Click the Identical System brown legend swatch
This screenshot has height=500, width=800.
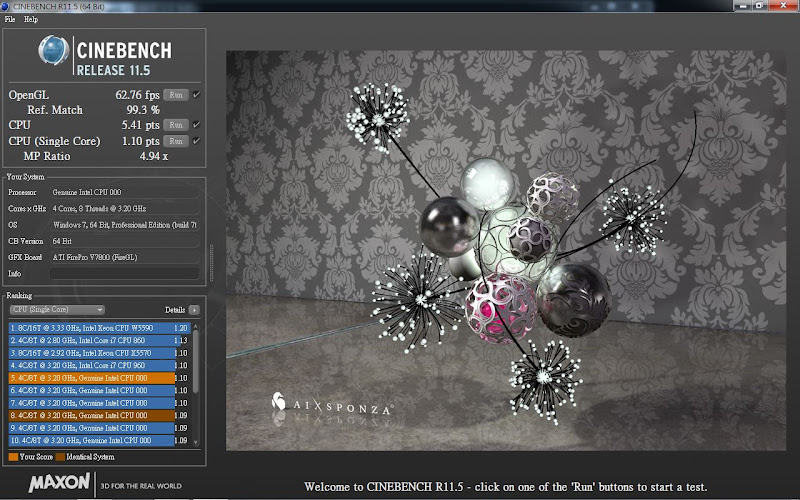tap(60, 457)
